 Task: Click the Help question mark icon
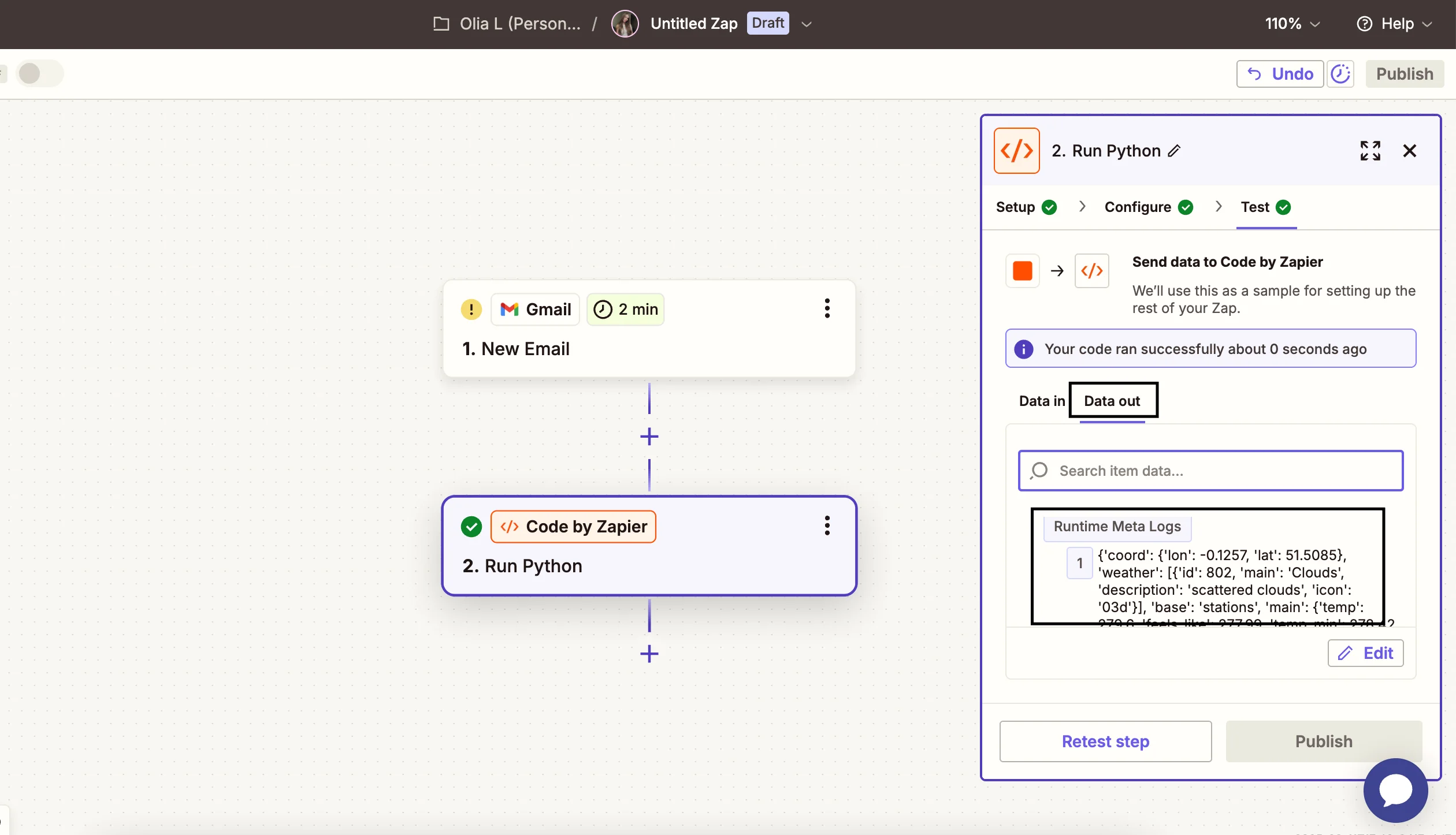[1365, 24]
